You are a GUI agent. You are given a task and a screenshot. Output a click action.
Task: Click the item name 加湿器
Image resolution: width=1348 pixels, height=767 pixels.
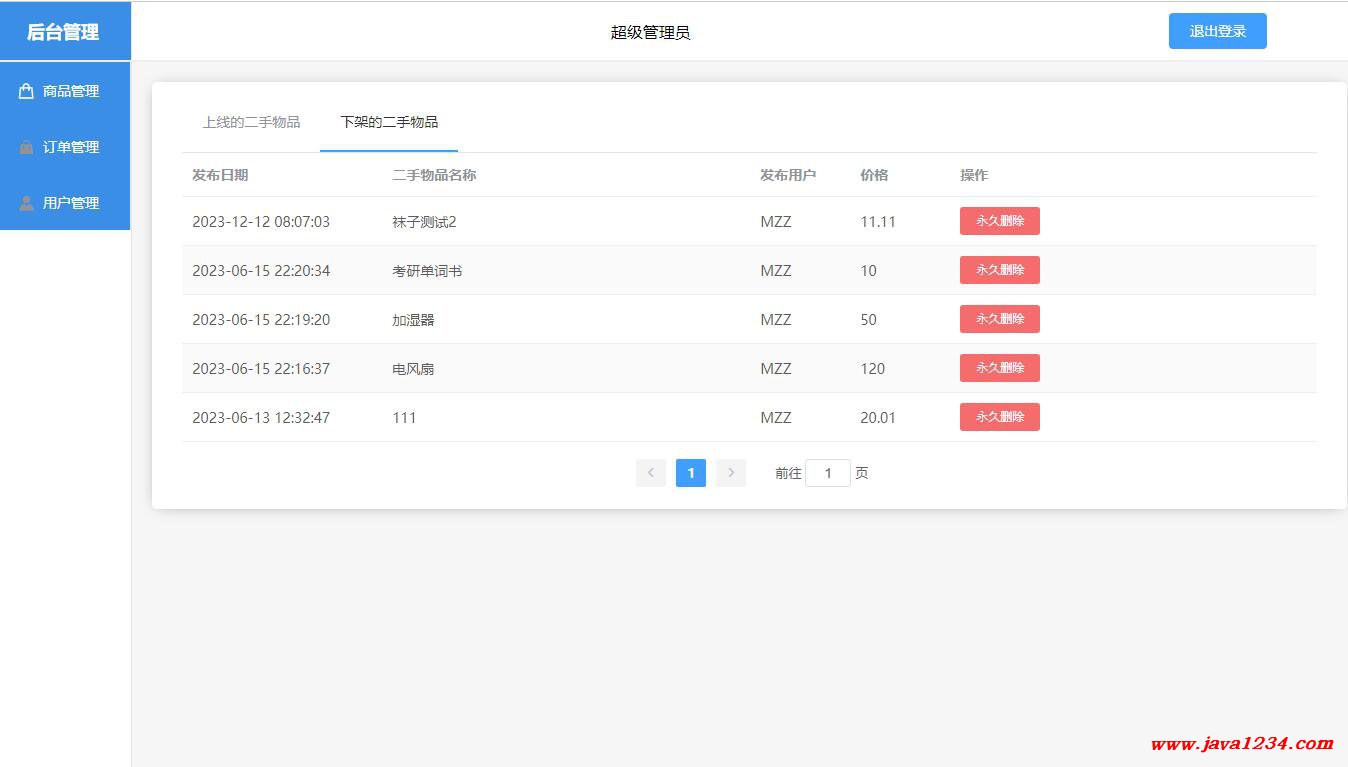click(413, 320)
